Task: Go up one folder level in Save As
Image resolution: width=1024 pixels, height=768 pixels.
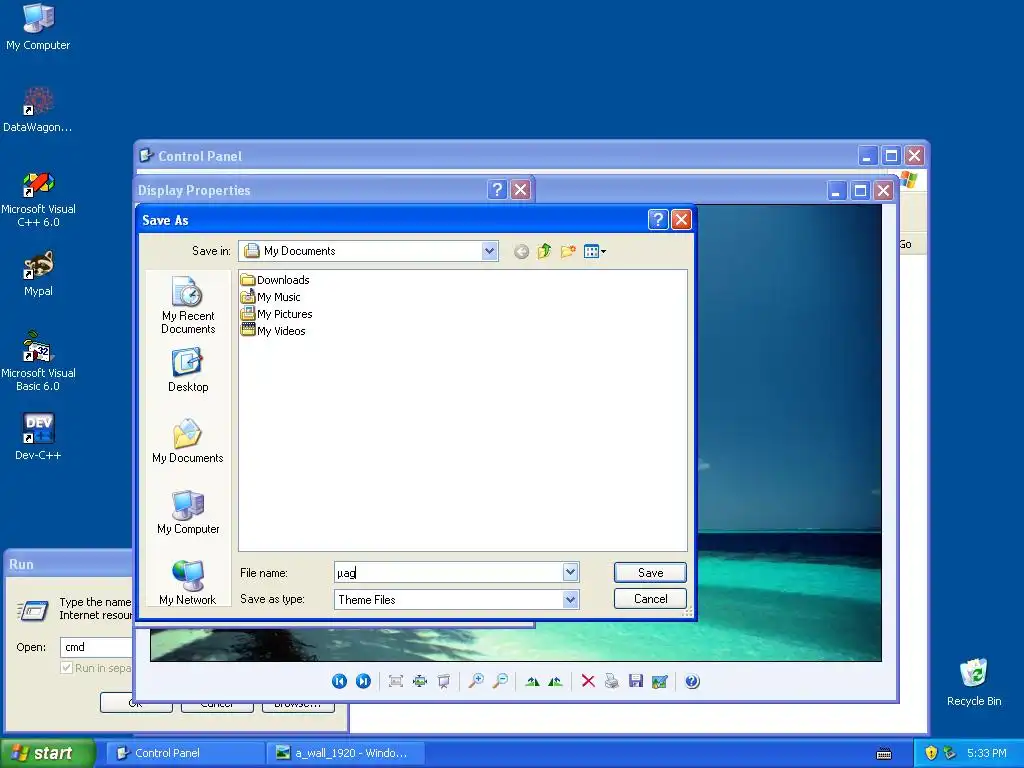Action: coord(544,251)
